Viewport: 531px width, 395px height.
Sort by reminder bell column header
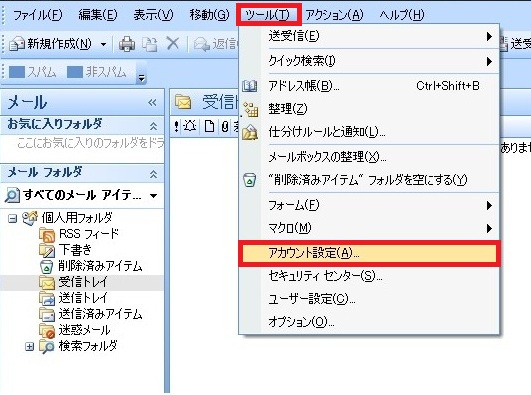click(x=190, y=127)
